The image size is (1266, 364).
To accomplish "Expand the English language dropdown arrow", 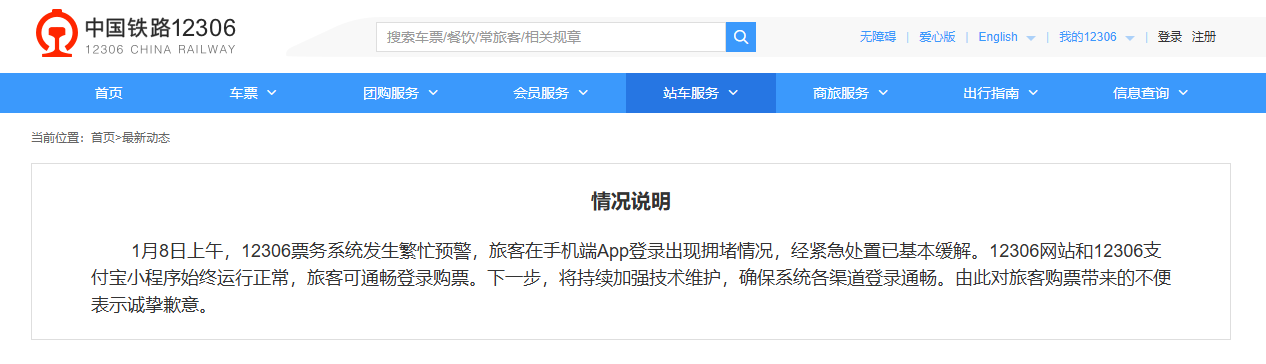I will 1031,38.
